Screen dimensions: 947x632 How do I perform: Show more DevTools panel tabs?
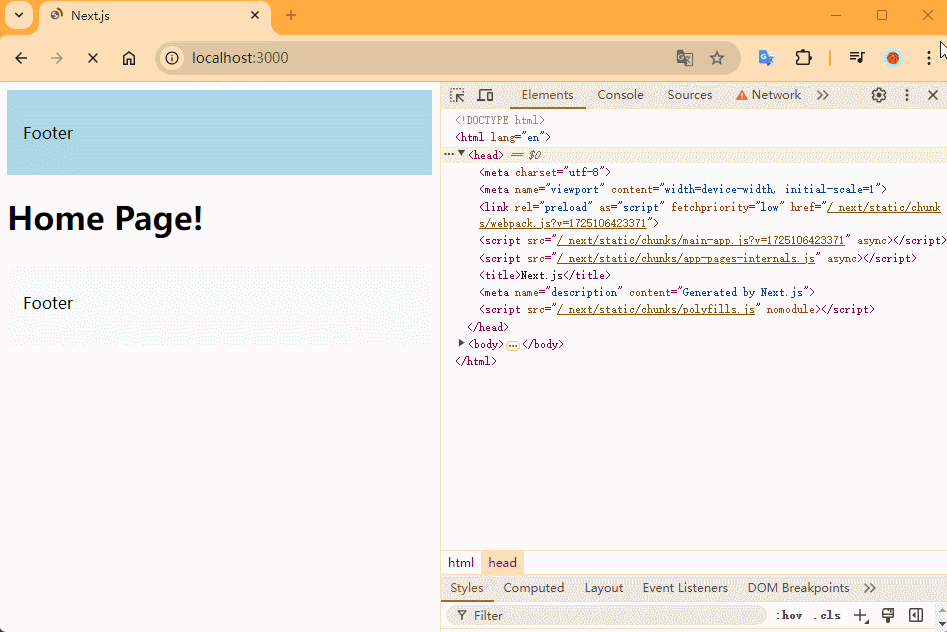(x=823, y=95)
